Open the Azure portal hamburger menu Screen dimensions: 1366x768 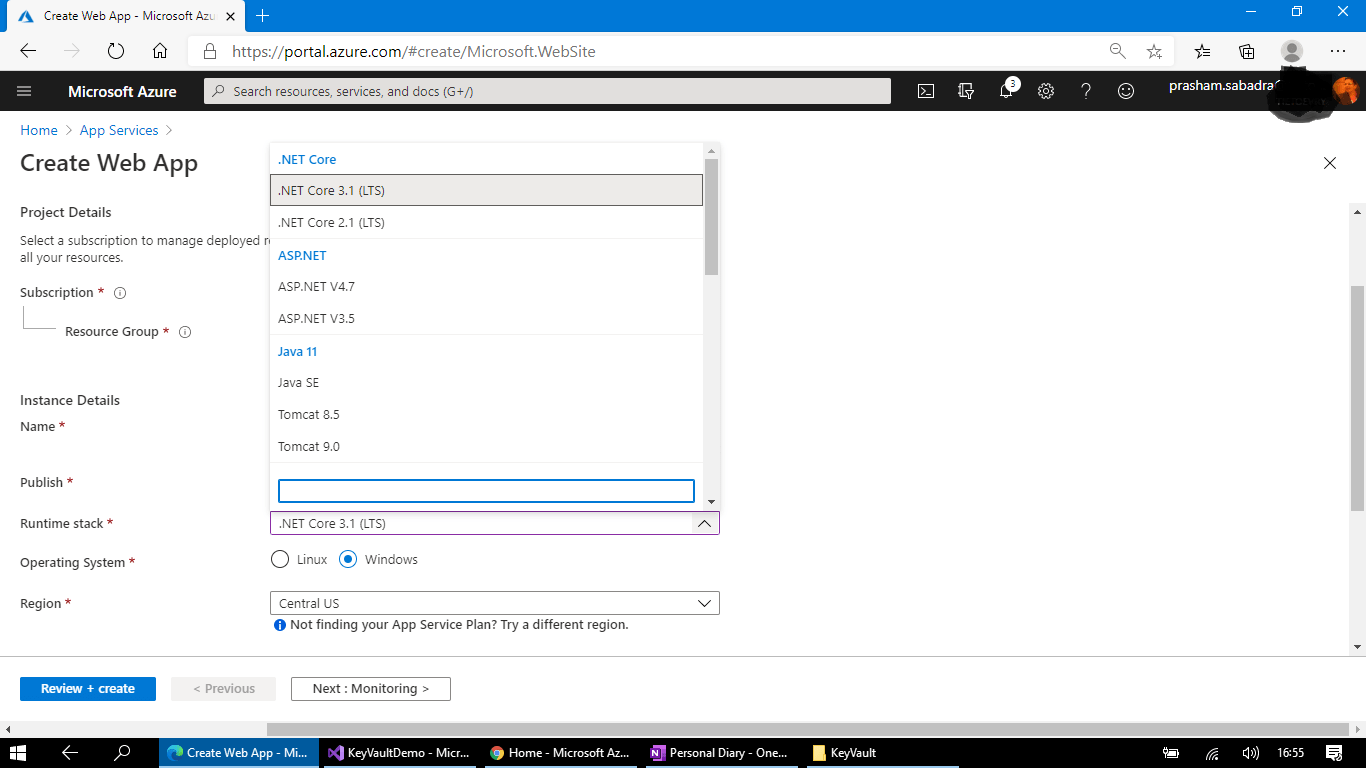point(24,91)
